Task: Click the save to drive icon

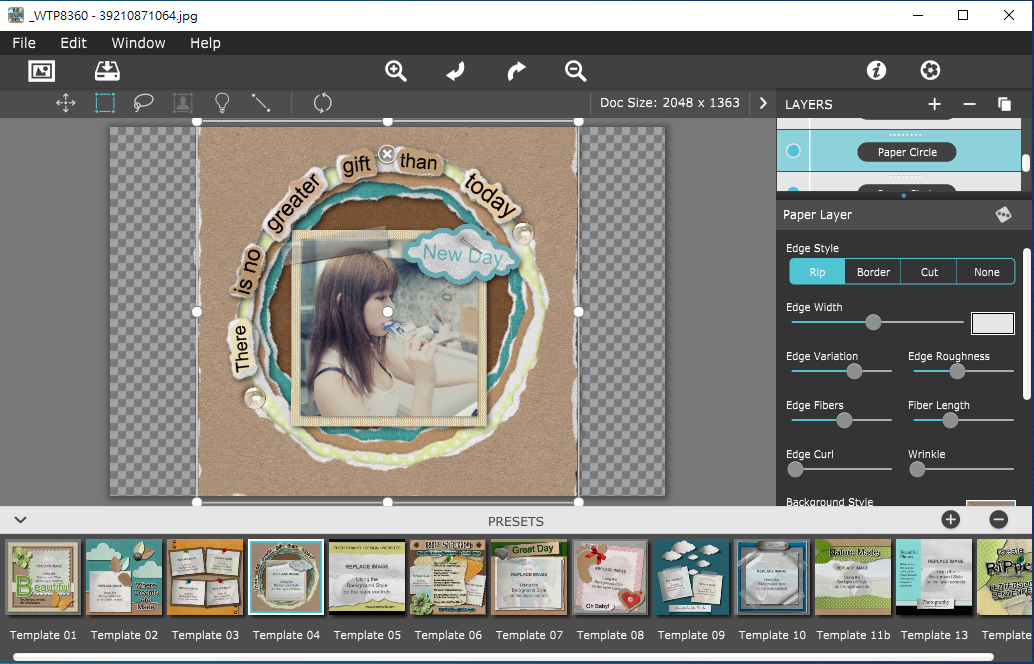Action: coord(107,71)
